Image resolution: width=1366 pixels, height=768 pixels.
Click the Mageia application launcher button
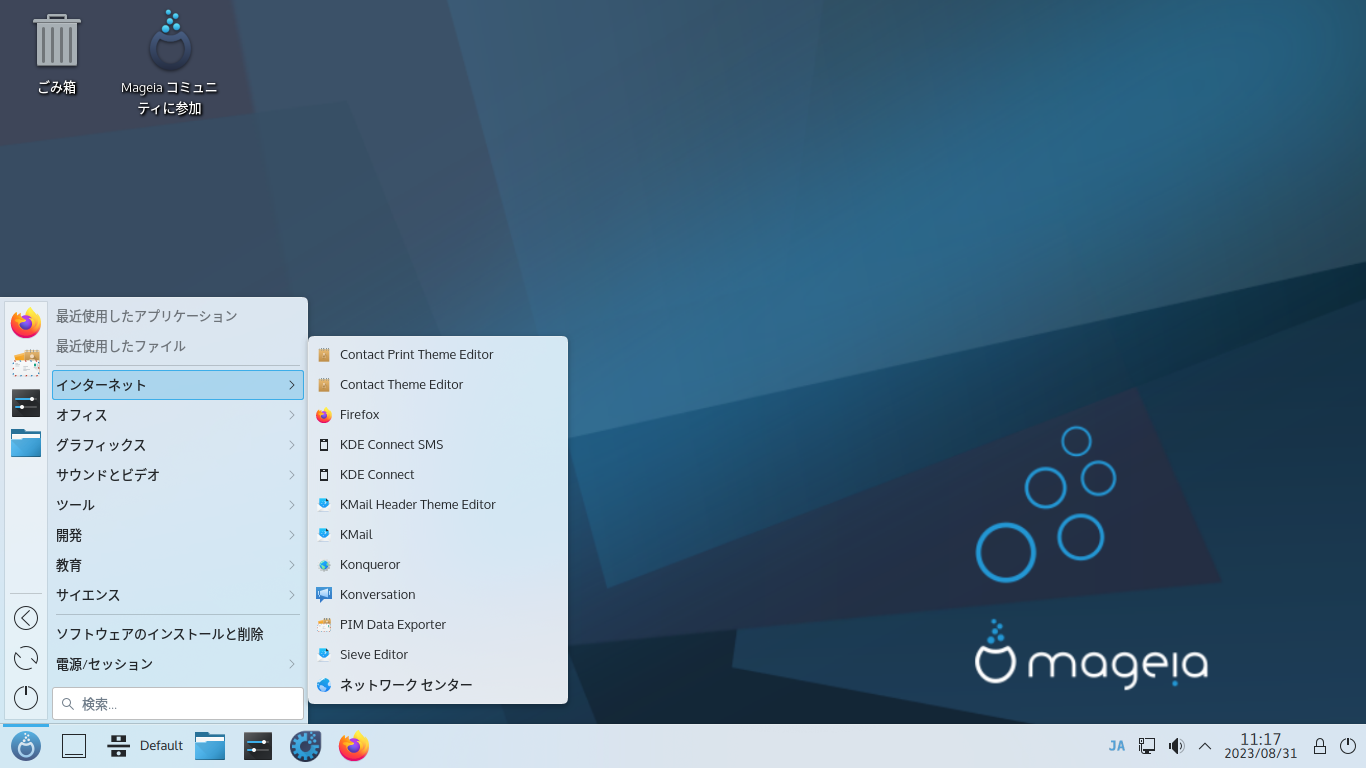(26, 746)
